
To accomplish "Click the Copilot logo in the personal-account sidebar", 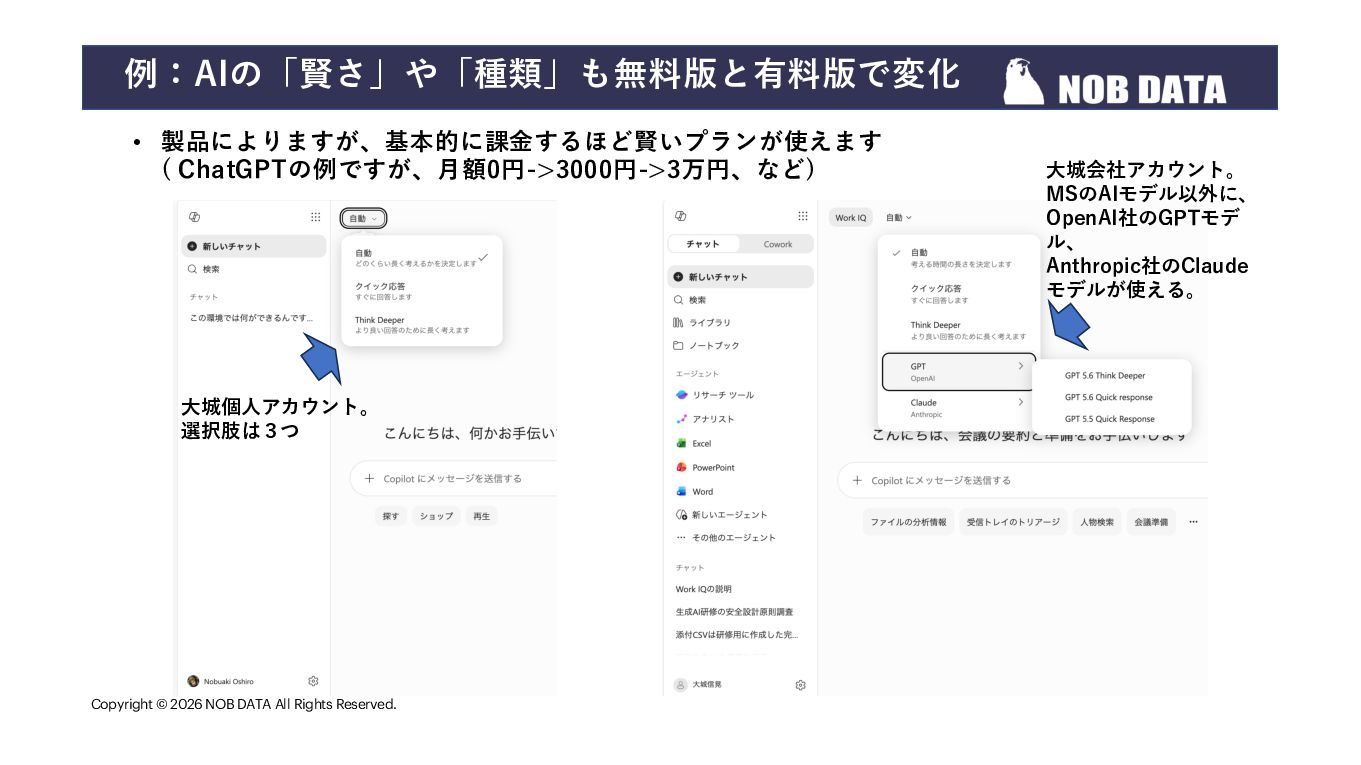I will [194, 217].
